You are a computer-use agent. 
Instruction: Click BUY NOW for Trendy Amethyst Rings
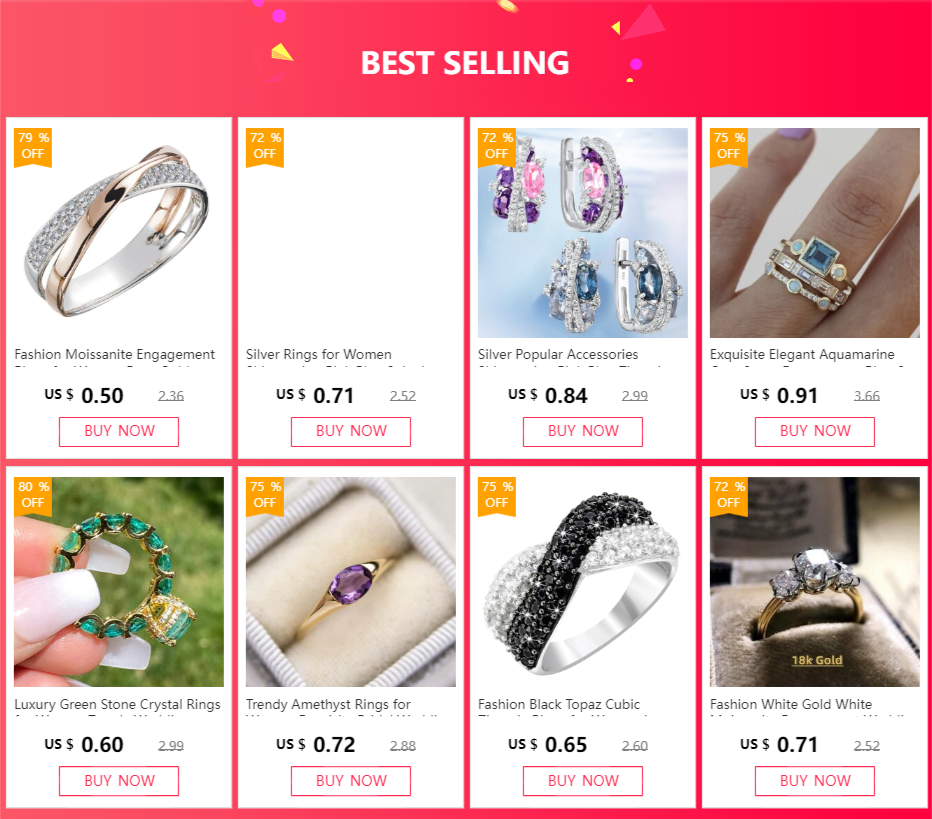351,781
